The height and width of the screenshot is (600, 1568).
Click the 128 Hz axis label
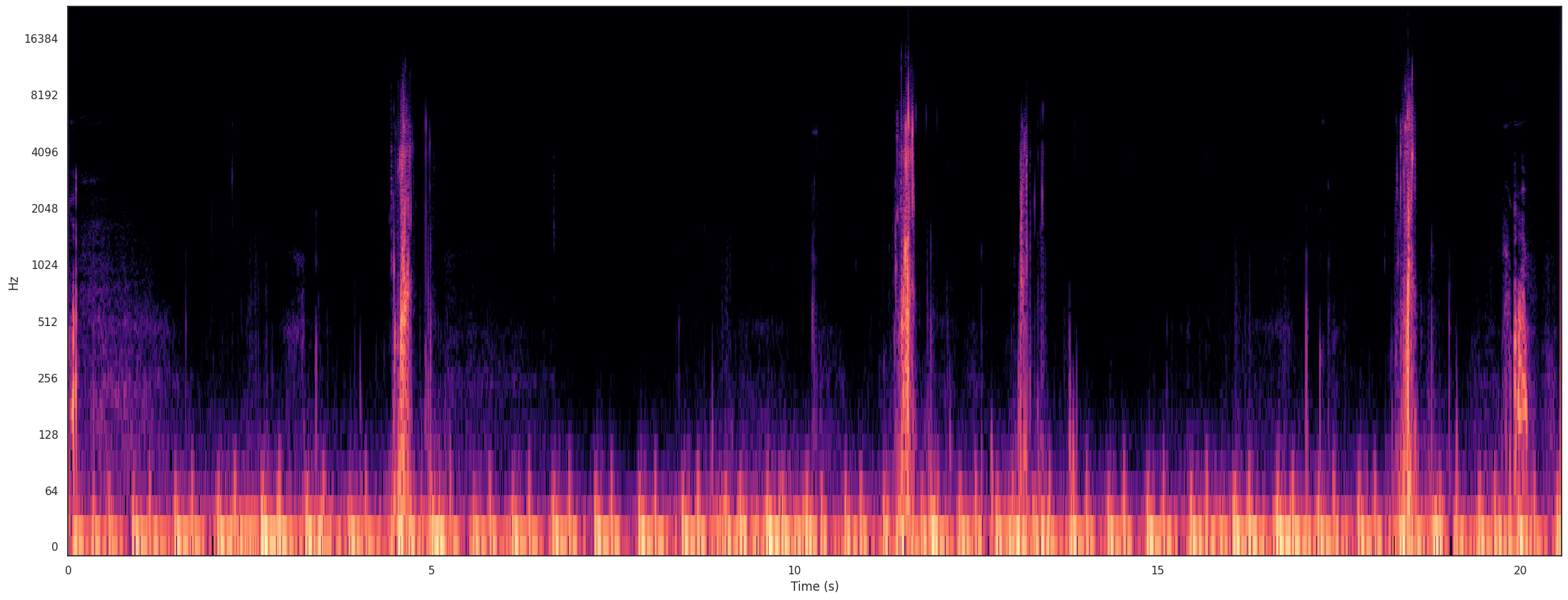[x=48, y=434]
